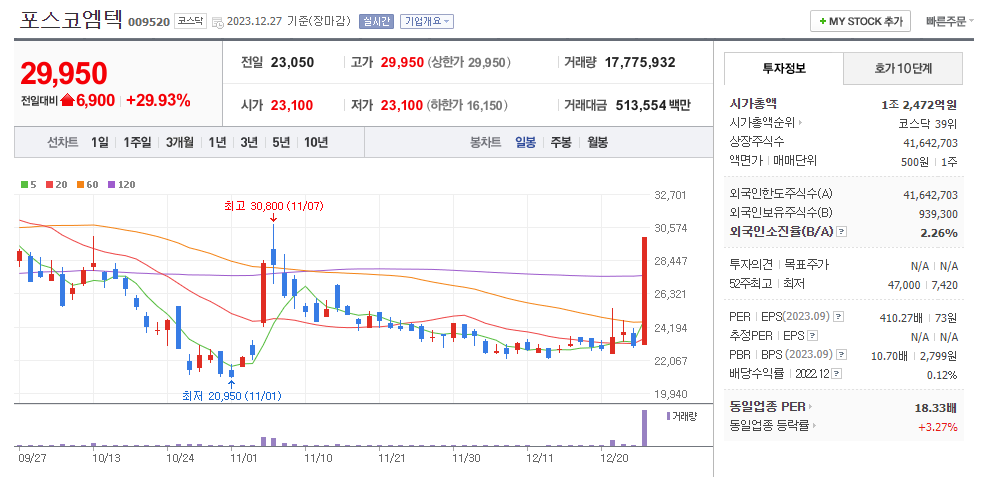Select 월봉 monthly candle chart
Viewport: 982px width, 477px height.
click(597, 143)
